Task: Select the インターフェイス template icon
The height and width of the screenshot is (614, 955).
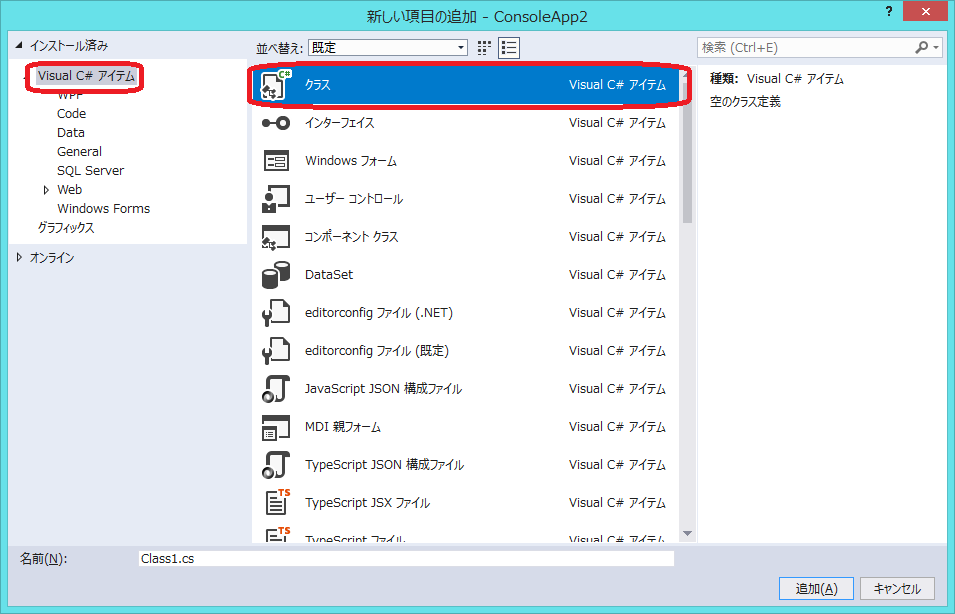Action: [x=276, y=123]
